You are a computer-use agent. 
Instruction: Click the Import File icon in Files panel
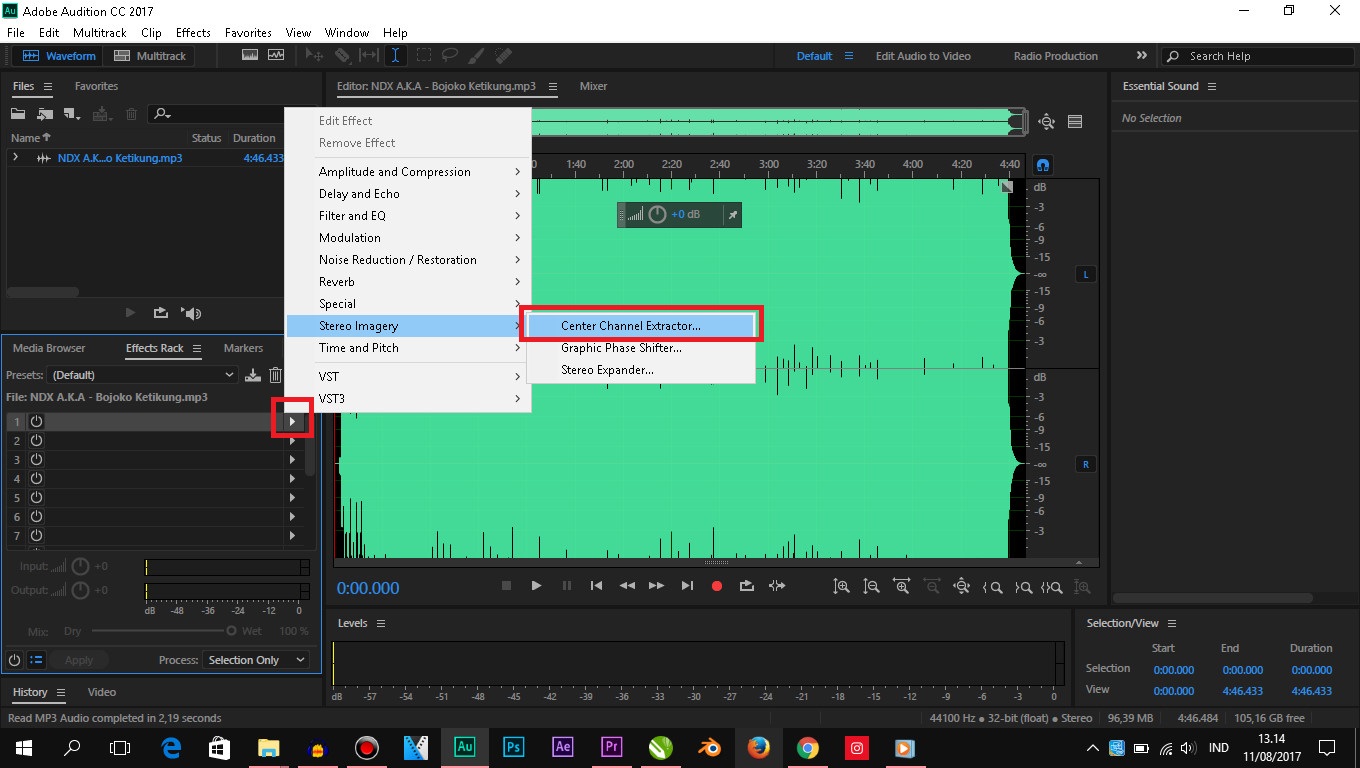click(x=45, y=115)
